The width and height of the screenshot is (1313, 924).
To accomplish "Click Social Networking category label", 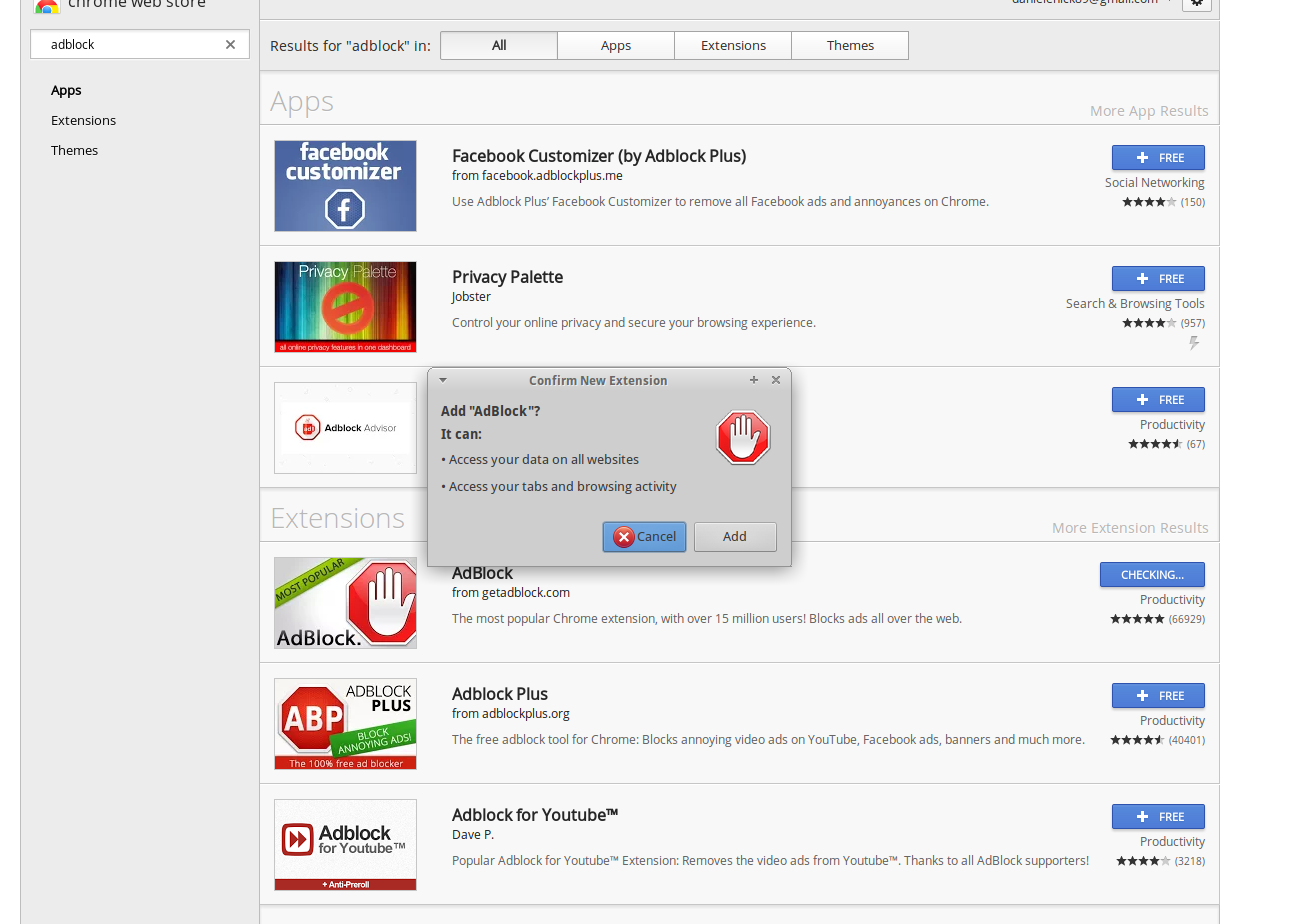I will pos(1154,183).
